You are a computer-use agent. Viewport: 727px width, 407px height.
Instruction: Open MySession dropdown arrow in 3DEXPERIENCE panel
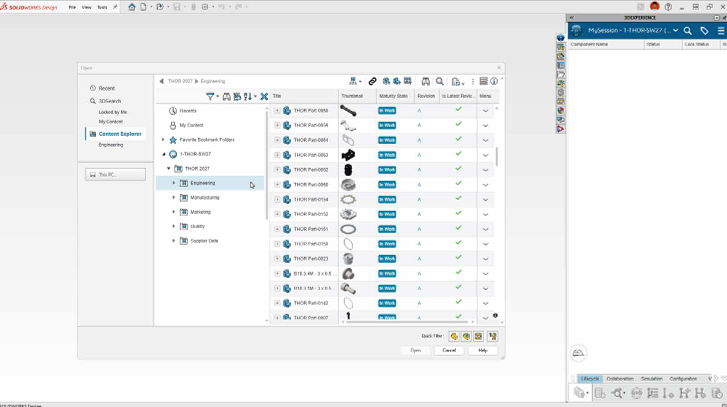point(676,31)
